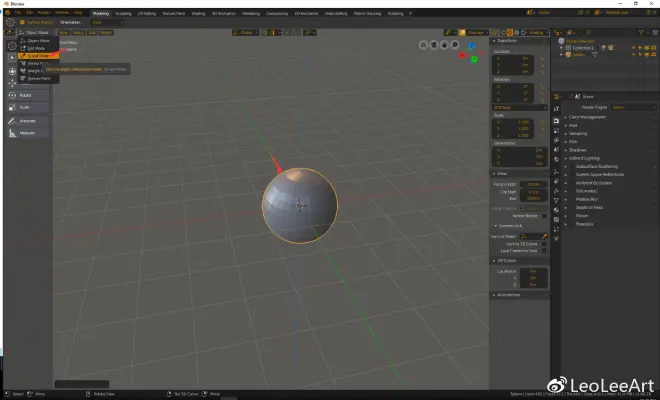Enable the Lock Camera to View checkbox
The height and width of the screenshot is (400, 660).
click(x=544, y=251)
